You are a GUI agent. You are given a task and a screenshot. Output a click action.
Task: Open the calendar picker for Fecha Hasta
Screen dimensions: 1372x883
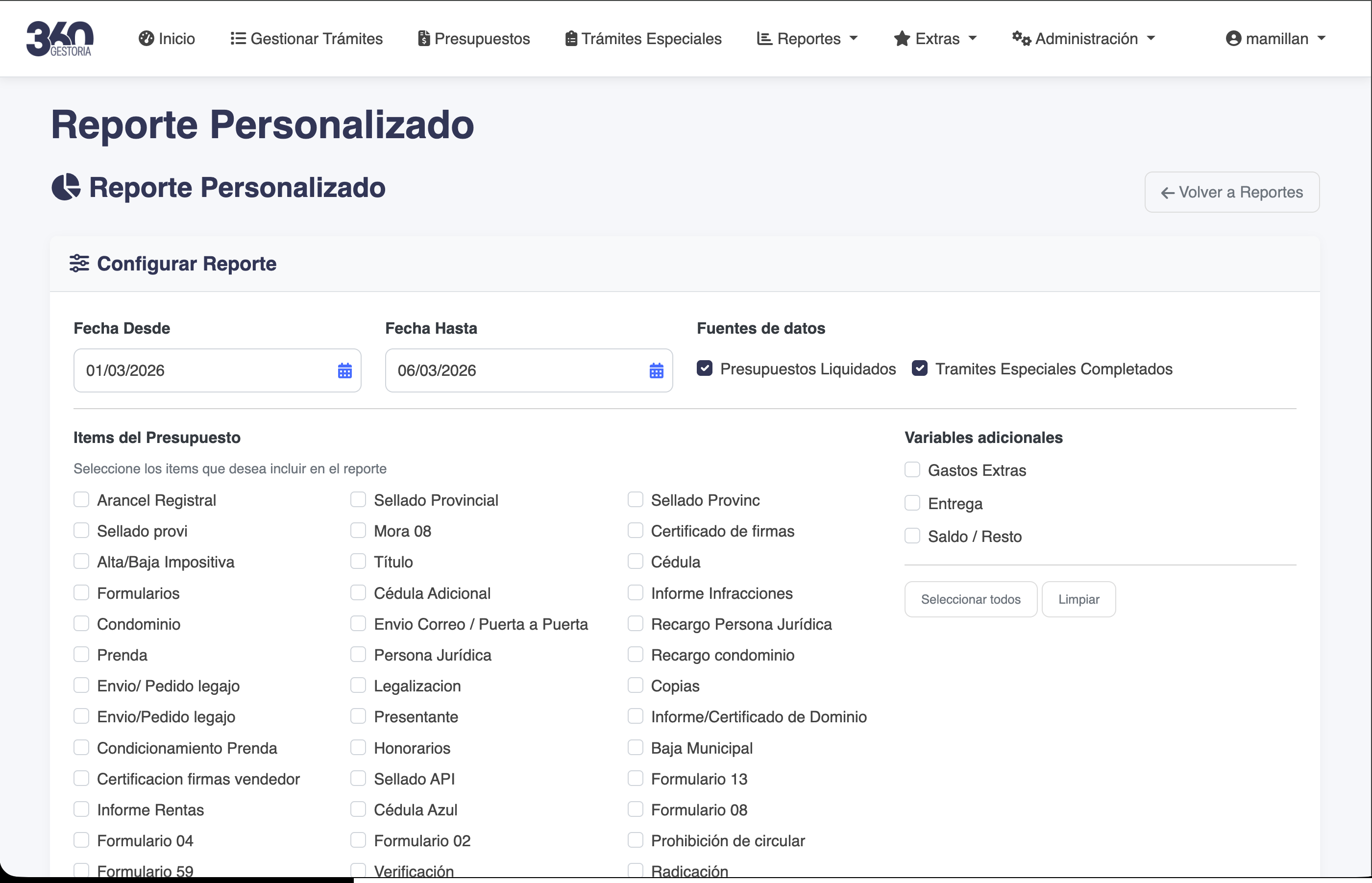pos(657,370)
